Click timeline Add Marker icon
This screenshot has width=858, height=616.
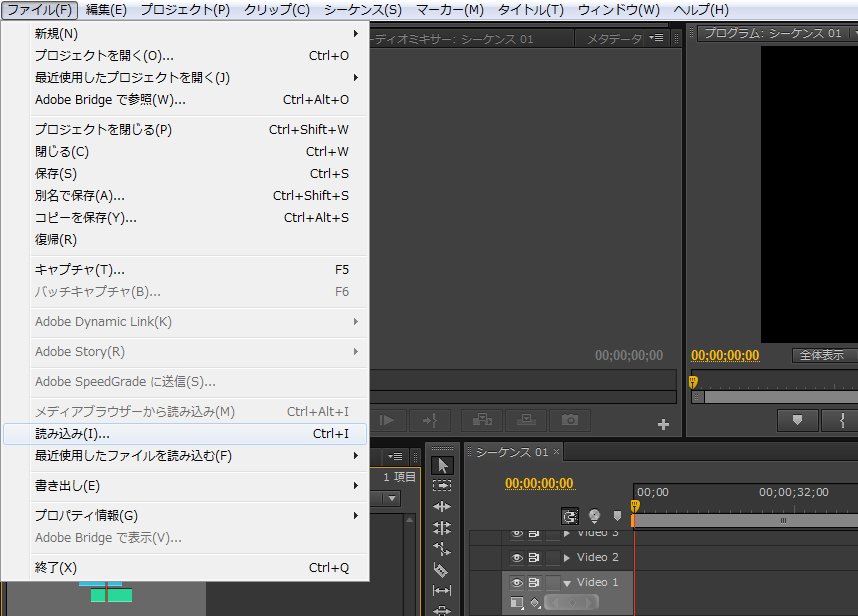coord(618,515)
